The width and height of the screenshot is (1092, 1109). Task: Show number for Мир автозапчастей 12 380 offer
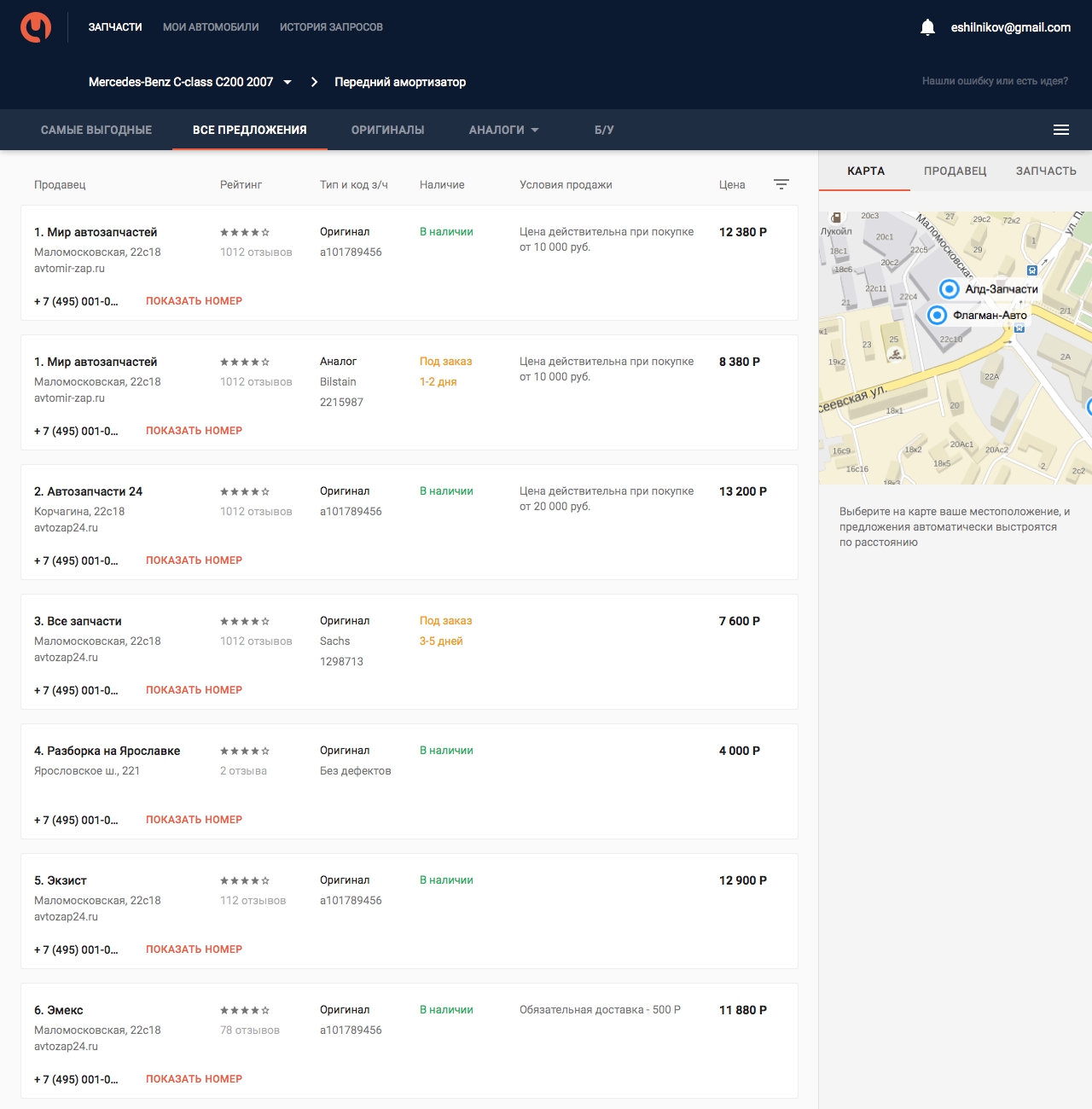tap(194, 301)
